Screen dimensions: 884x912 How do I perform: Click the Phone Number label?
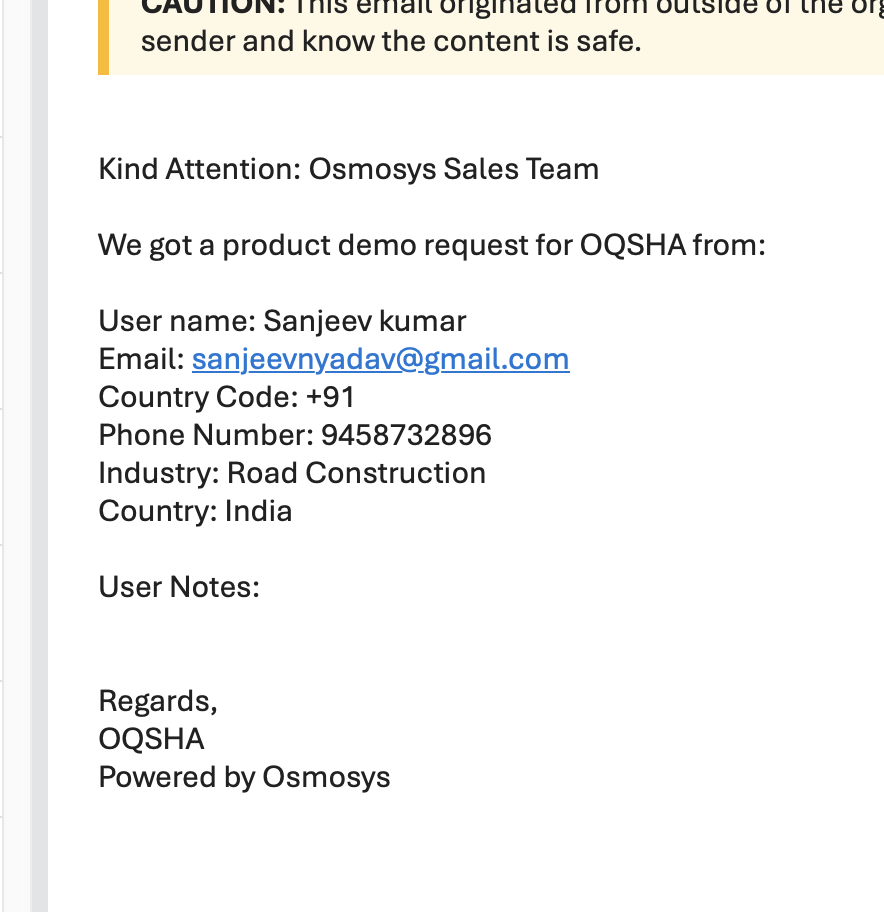(x=206, y=435)
